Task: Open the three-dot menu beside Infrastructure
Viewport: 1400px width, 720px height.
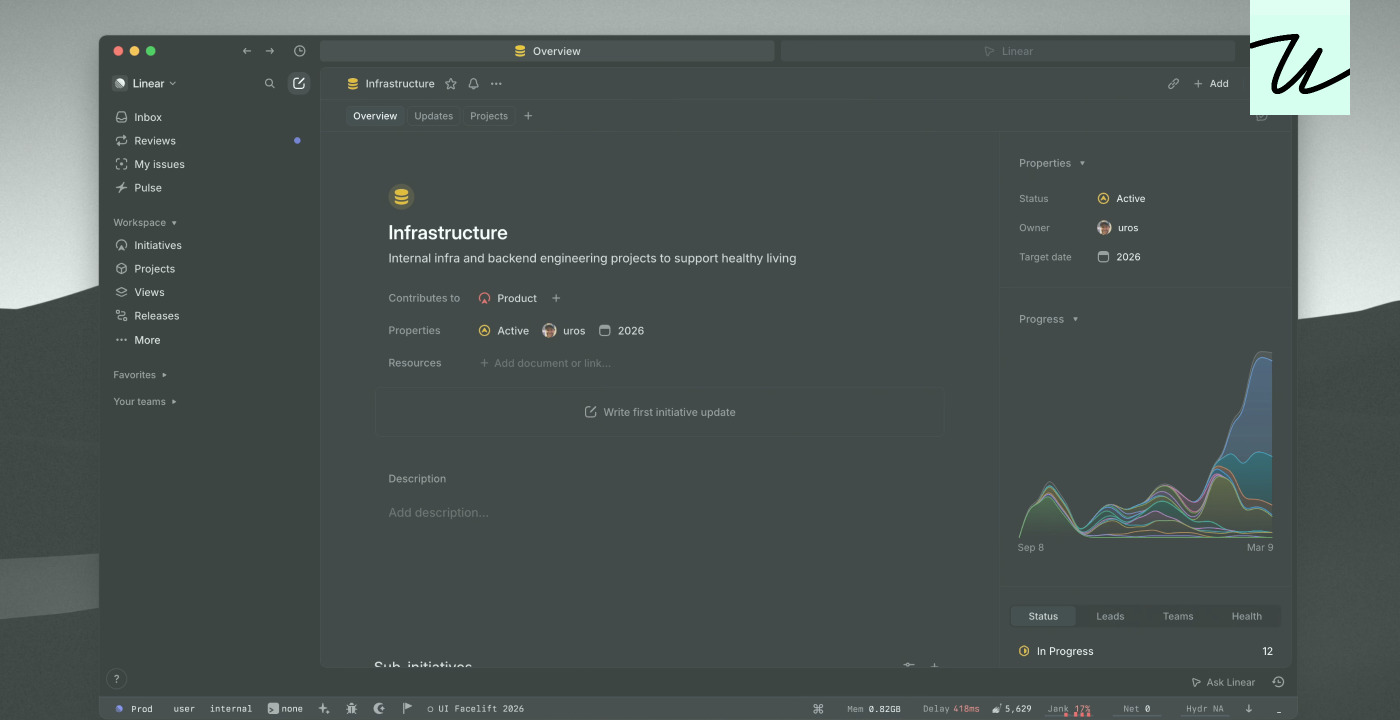Action: (x=496, y=84)
